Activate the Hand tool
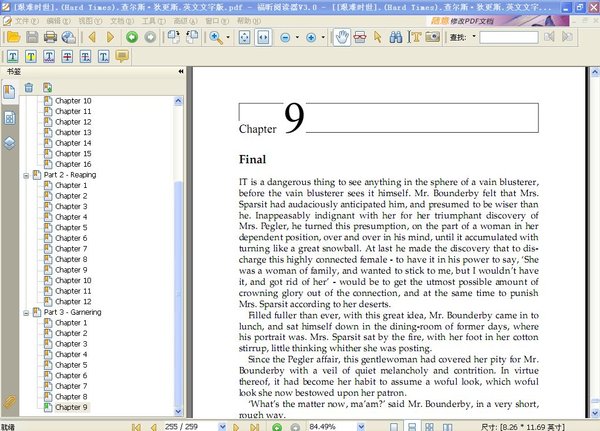The width and height of the screenshot is (600, 431). pyautogui.click(x=342, y=37)
